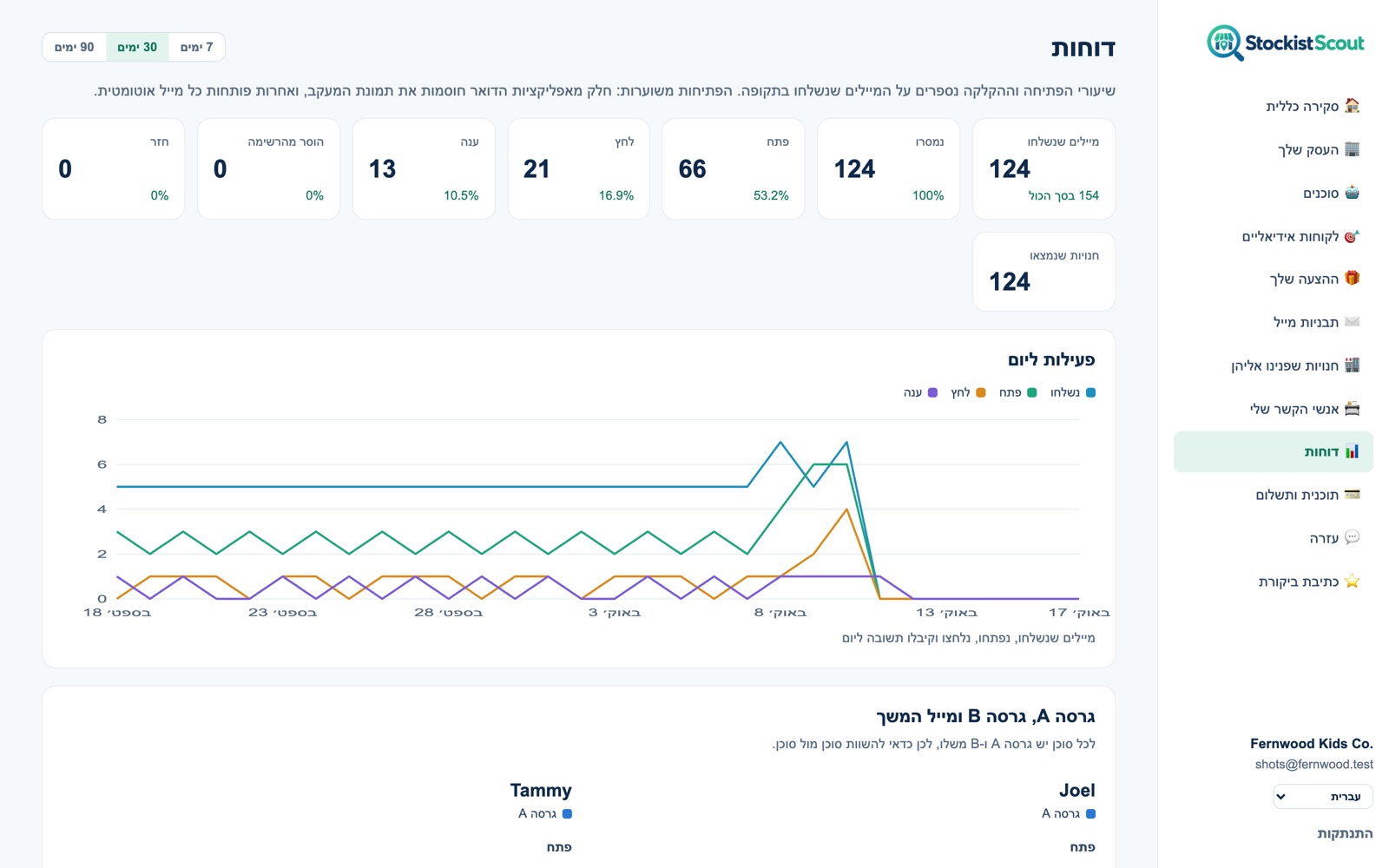Image resolution: width=1389 pixels, height=868 pixels.
Task: Open העסק שלך building icon
Action: (1352, 149)
